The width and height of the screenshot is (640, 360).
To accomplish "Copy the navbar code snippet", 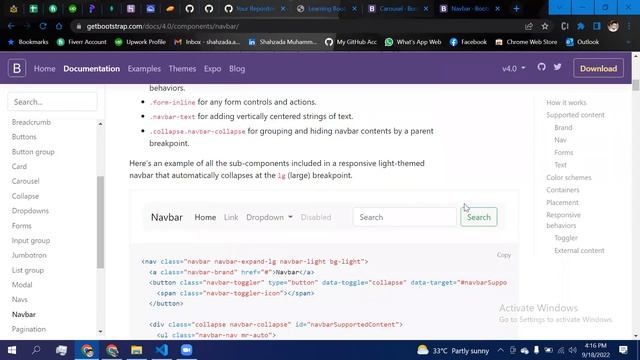I will pyautogui.click(x=504, y=255).
